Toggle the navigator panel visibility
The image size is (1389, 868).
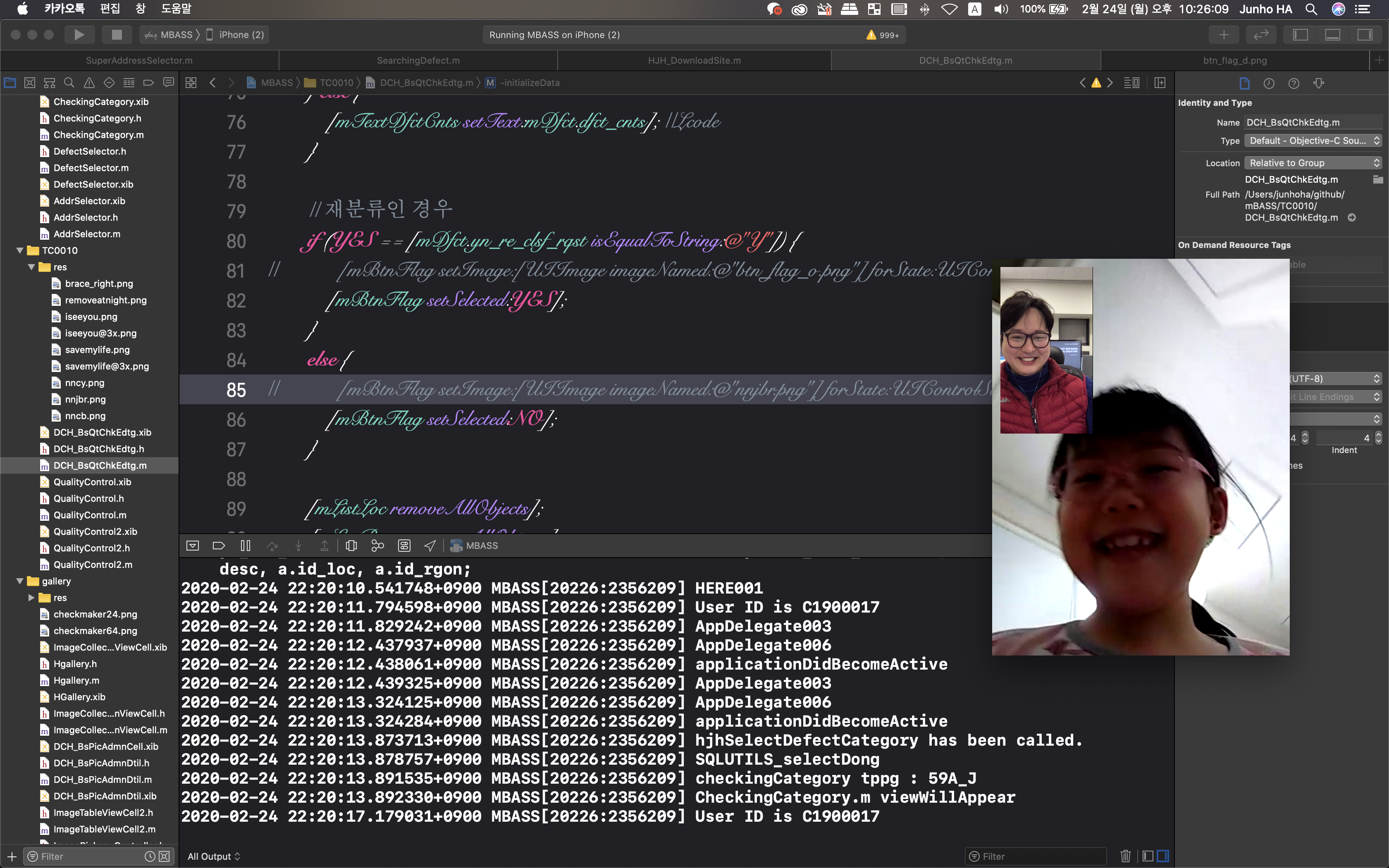(x=1300, y=34)
